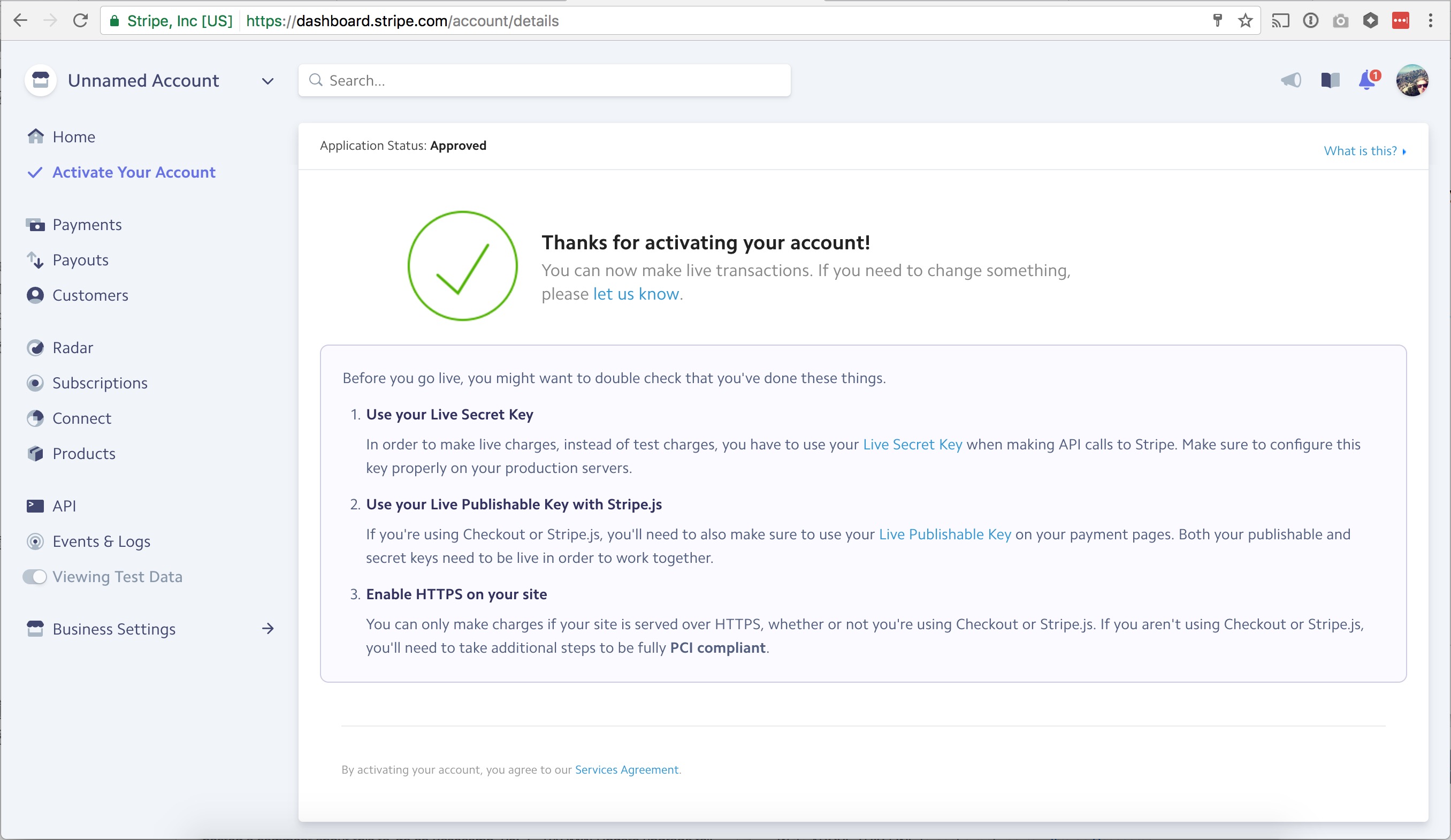Click What is this? next to Application Status

pos(1362,150)
